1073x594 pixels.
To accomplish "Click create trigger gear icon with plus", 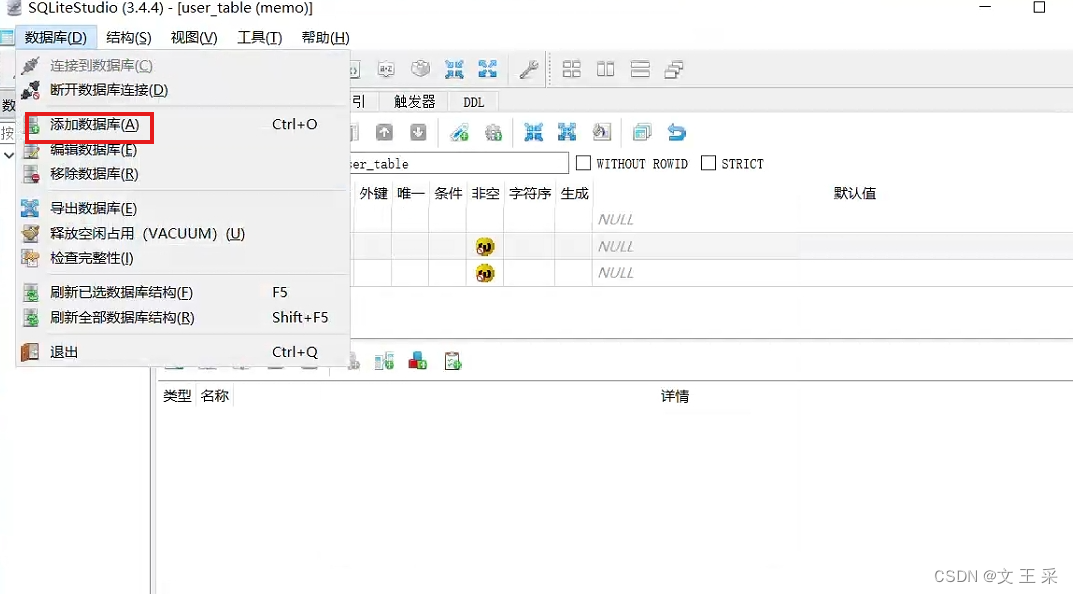I will tap(493, 132).
